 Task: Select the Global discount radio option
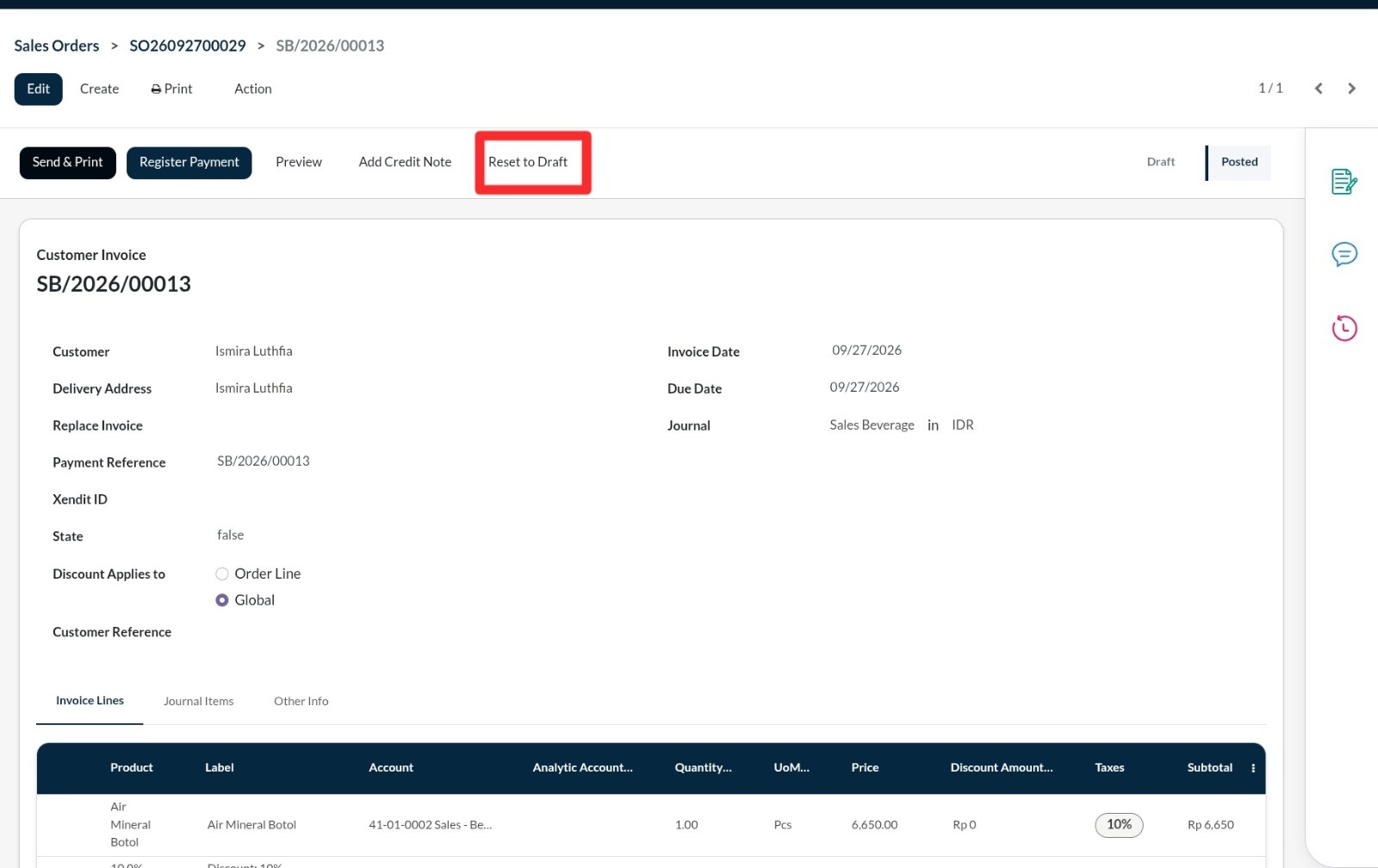(x=222, y=600)
